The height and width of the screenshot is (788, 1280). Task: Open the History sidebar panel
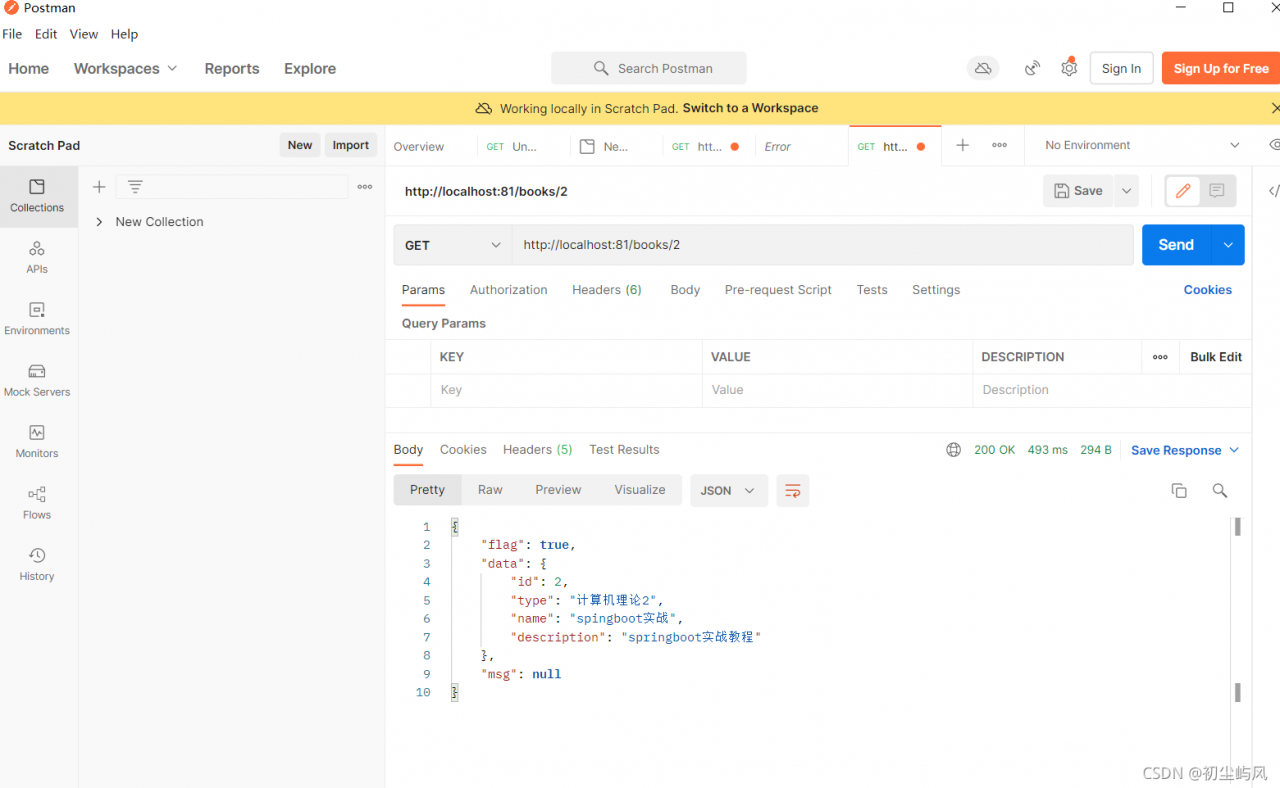[x=37, y=564]
